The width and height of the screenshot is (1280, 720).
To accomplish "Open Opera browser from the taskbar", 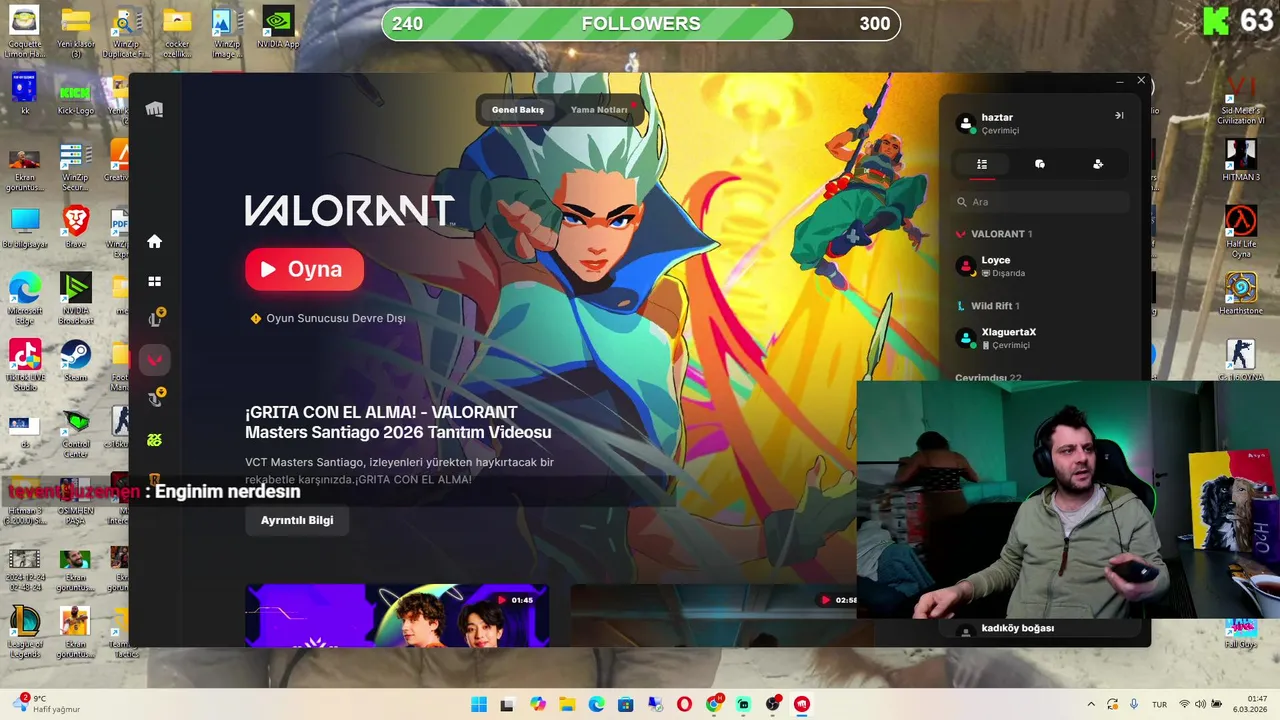I will [x=685, y=704].
